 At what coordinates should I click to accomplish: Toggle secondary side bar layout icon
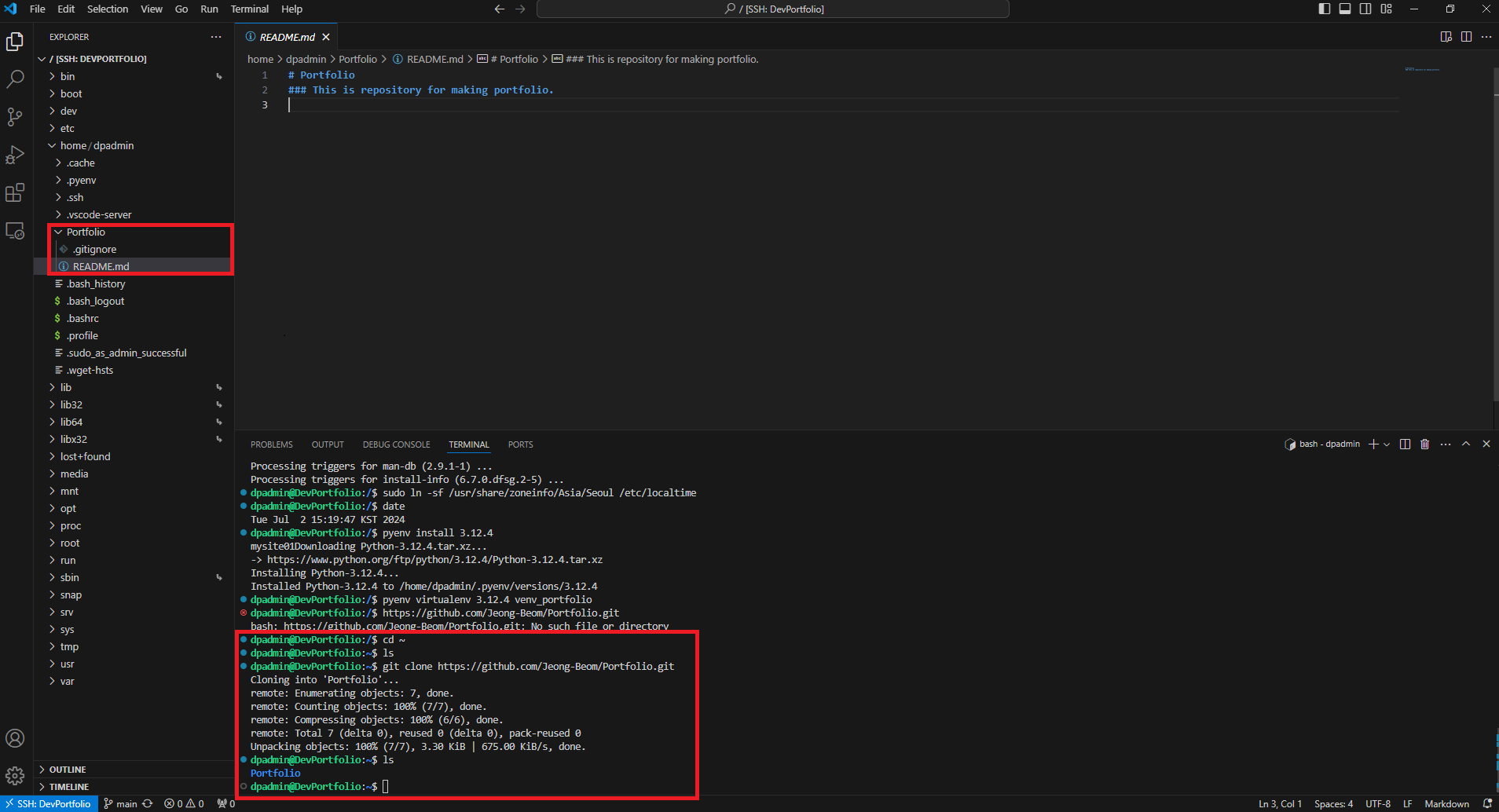click(1365, 9)
